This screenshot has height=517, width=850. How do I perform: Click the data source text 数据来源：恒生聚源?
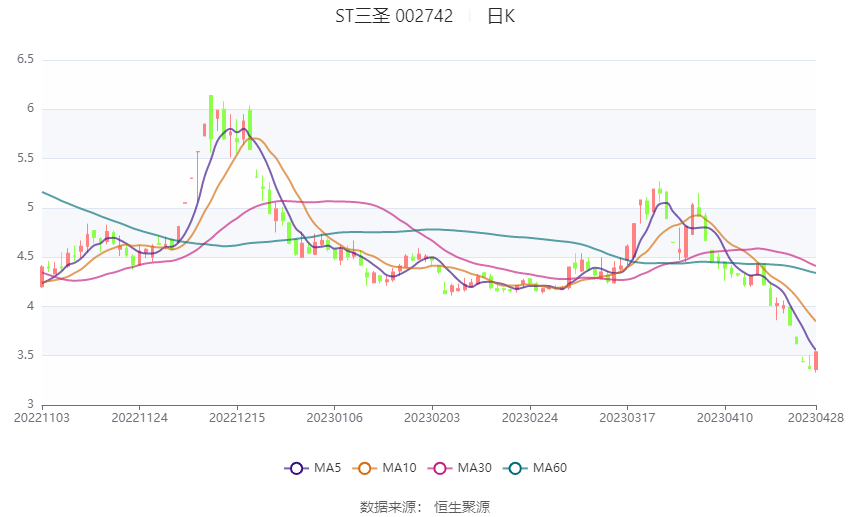coord(425,507)
